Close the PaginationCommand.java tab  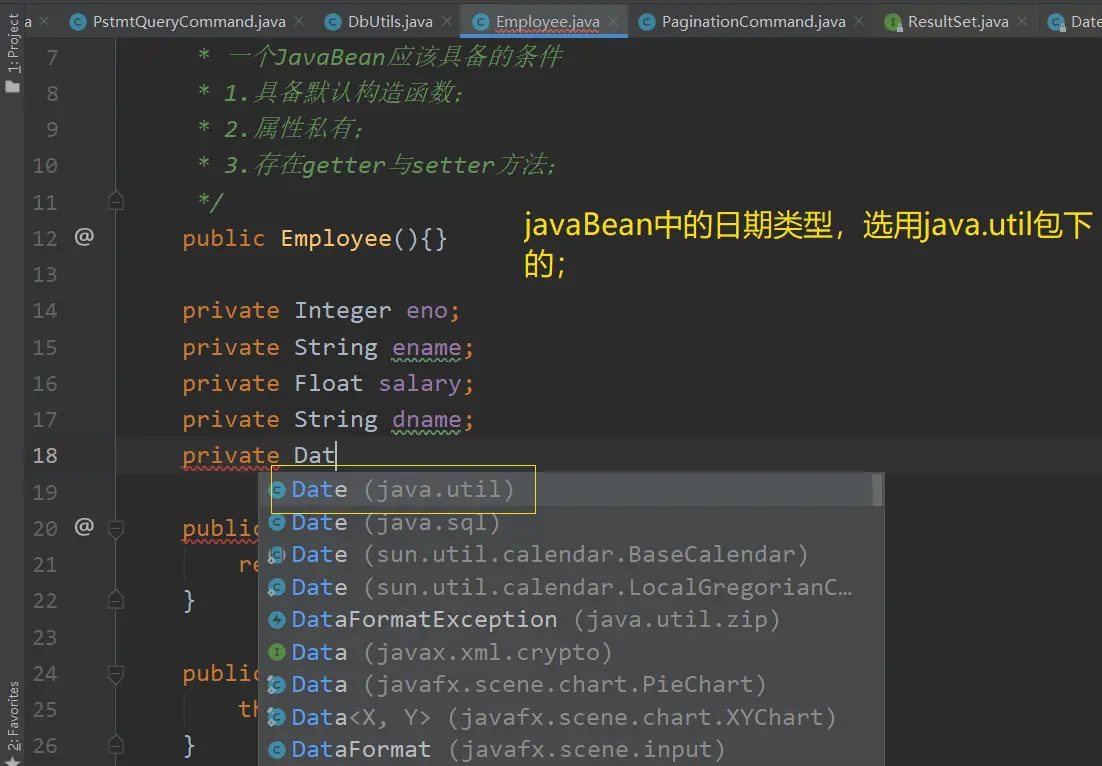[x=859, y=22]
